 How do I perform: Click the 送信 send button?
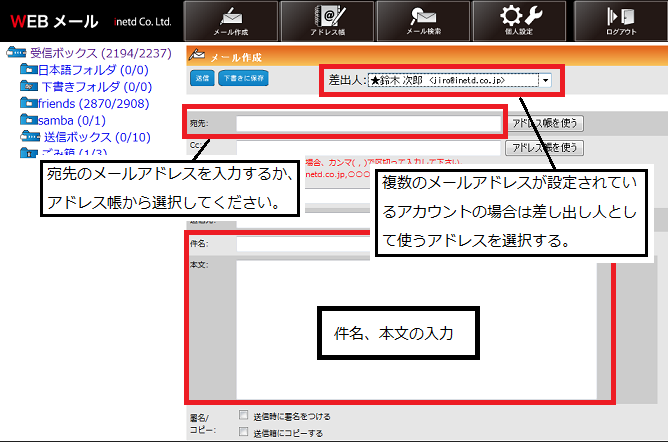(202, 78)
